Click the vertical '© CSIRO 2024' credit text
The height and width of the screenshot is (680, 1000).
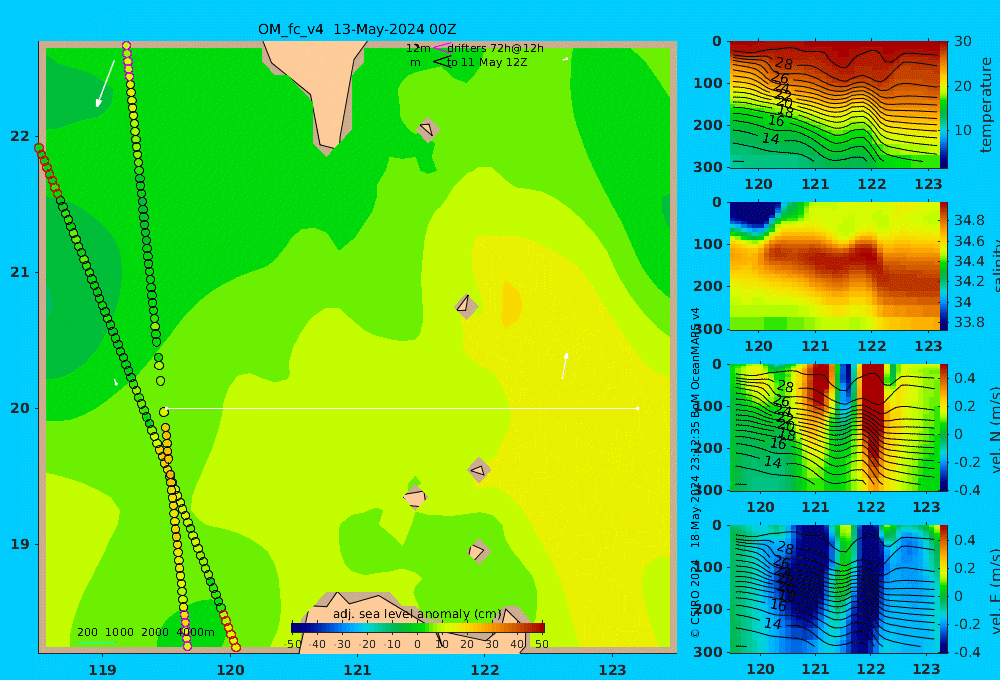pyautogui.click(x=695, y=600)
